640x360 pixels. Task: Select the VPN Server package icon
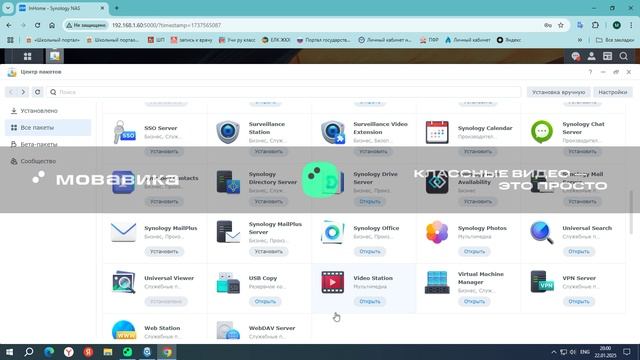tap(542, 282)
